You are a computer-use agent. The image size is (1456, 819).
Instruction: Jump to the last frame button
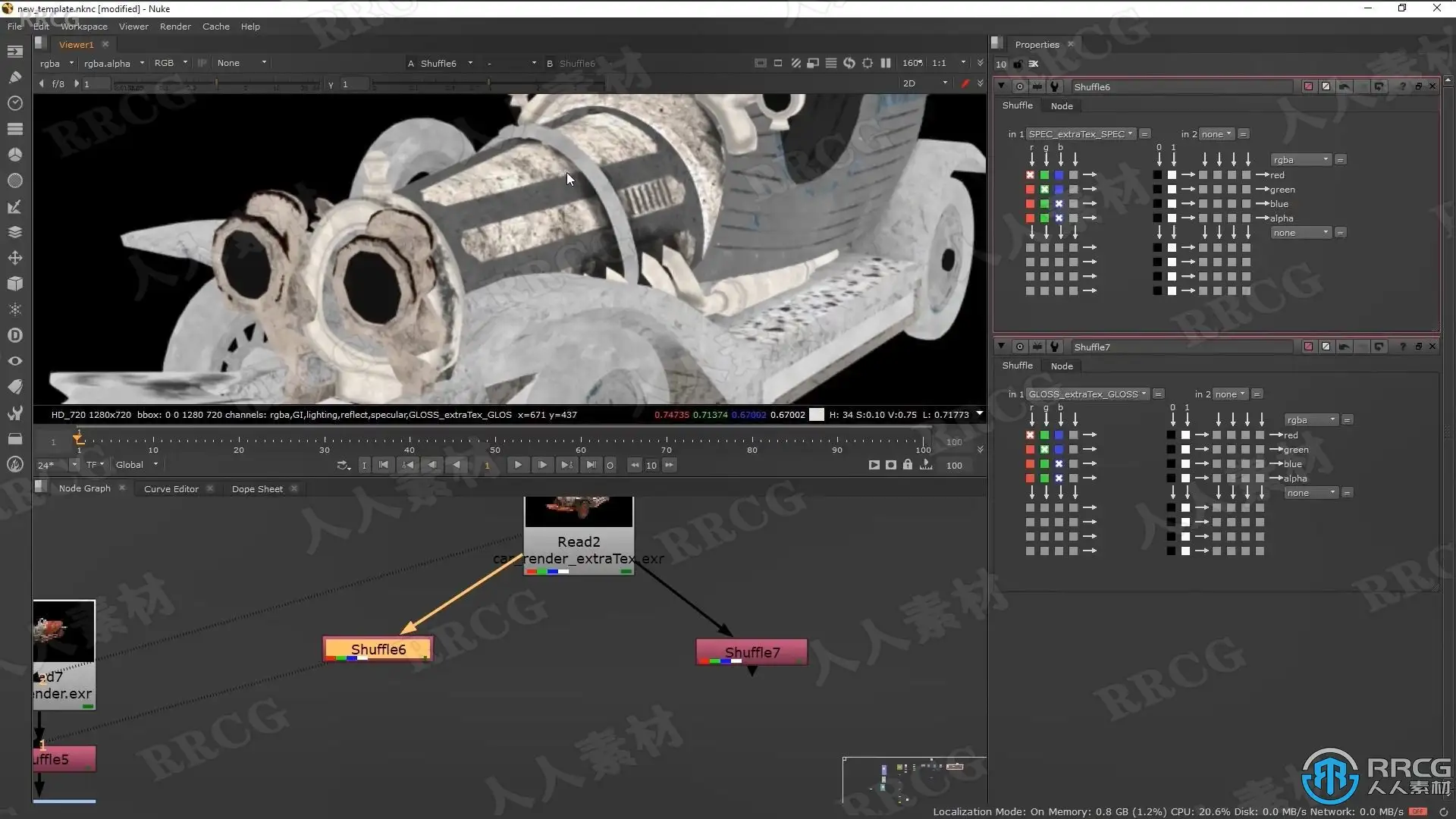[591, 465]
